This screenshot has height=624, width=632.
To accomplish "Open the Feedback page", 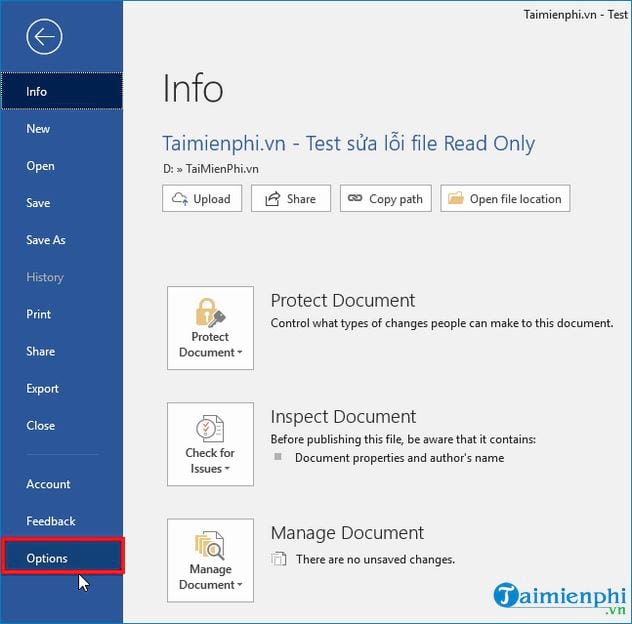I will tap(62, 521).
